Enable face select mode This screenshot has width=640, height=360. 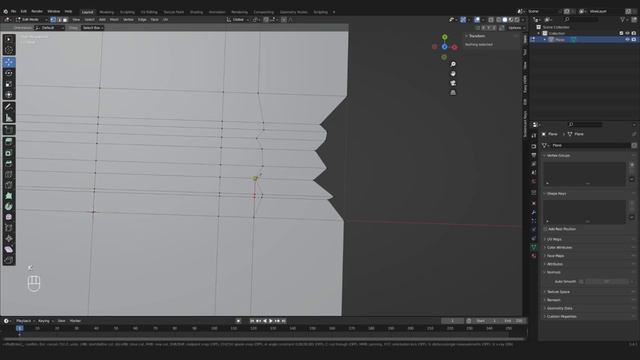point(65,20)
